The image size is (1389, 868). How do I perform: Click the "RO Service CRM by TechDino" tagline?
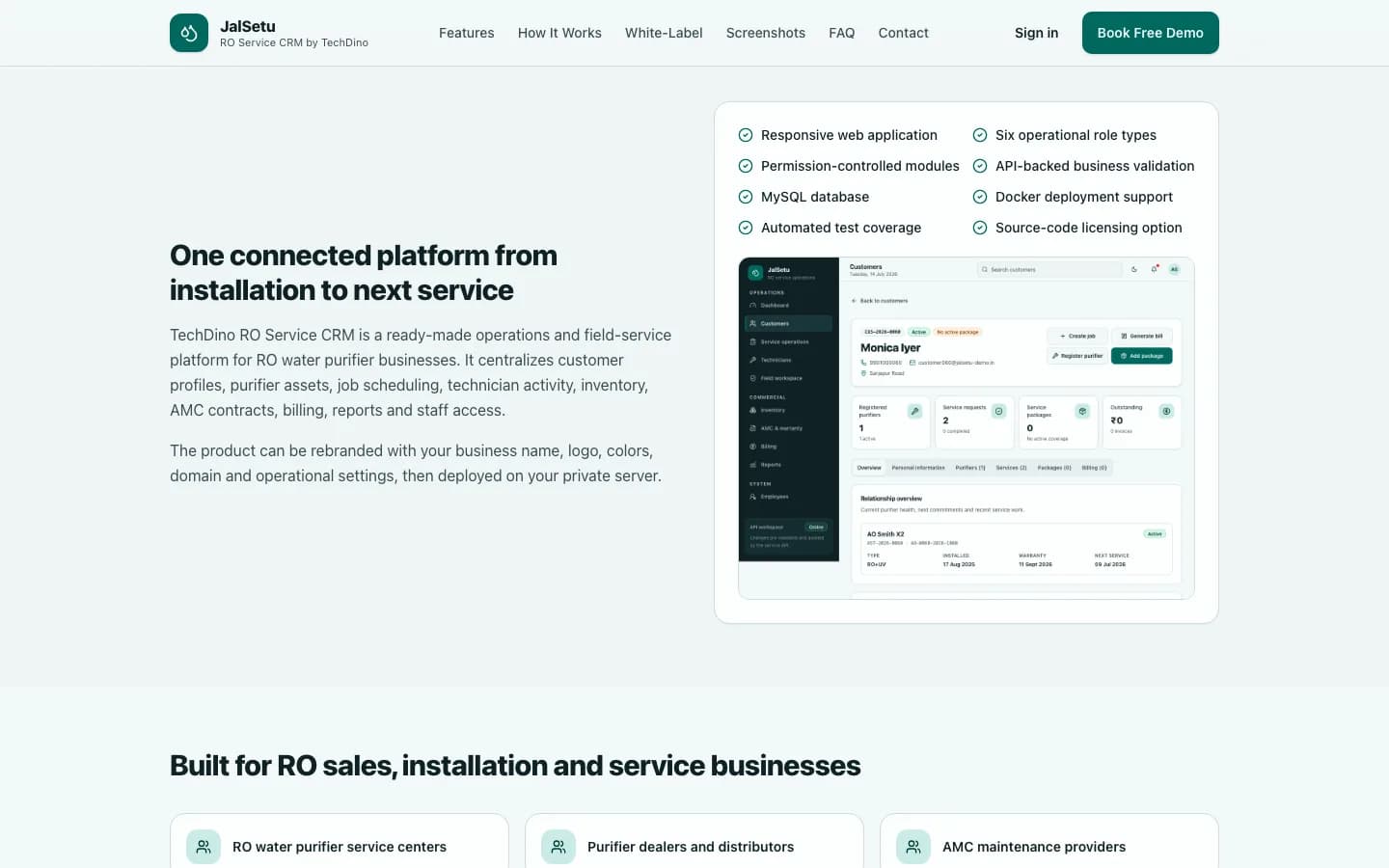point(294,42)
